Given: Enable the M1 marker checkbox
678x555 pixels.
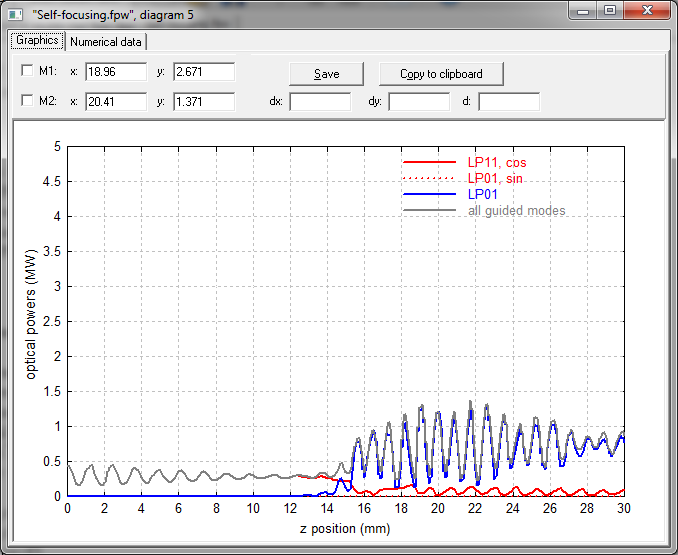Looking at the screenshot, I should (27, 70).
